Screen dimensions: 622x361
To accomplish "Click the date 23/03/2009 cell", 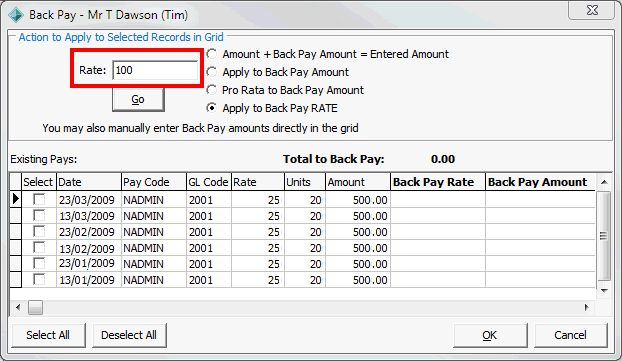I will click(89, 200).
